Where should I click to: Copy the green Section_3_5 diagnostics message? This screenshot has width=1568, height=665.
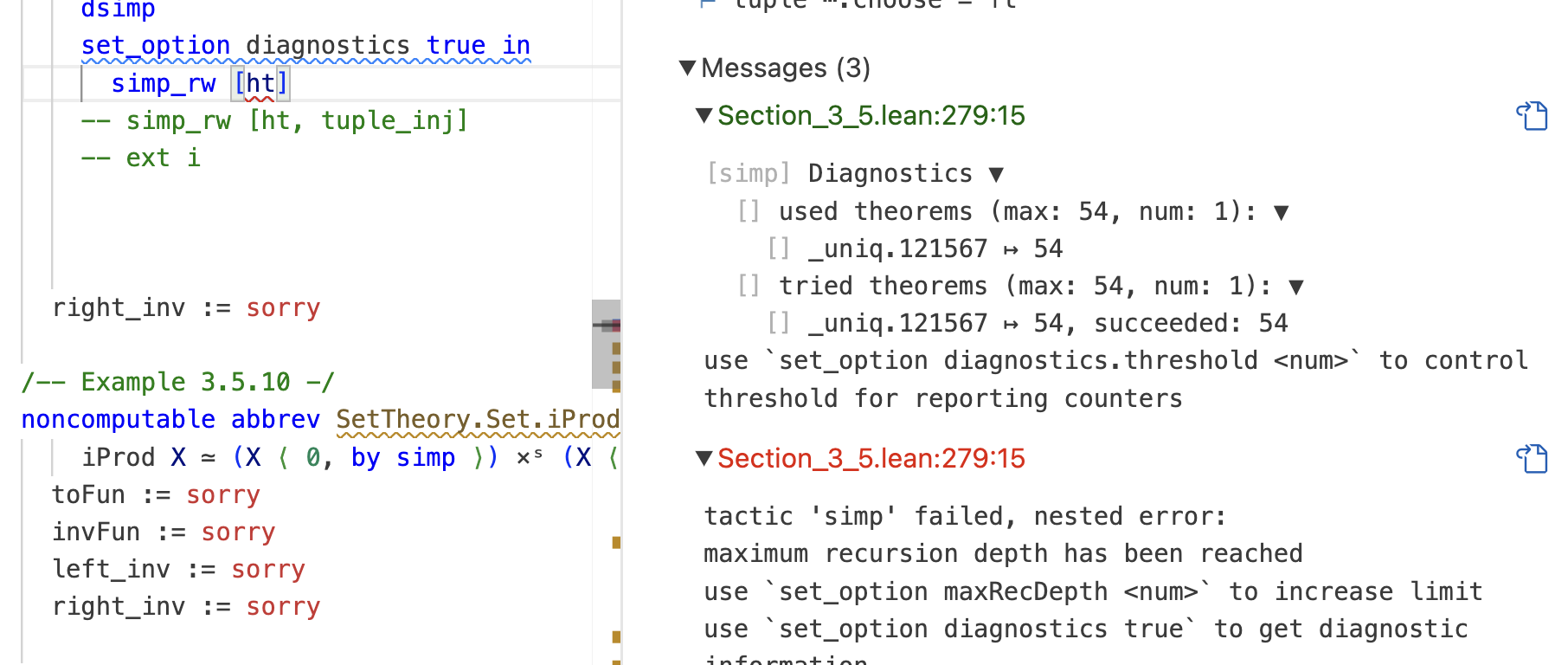[1532, 116]
